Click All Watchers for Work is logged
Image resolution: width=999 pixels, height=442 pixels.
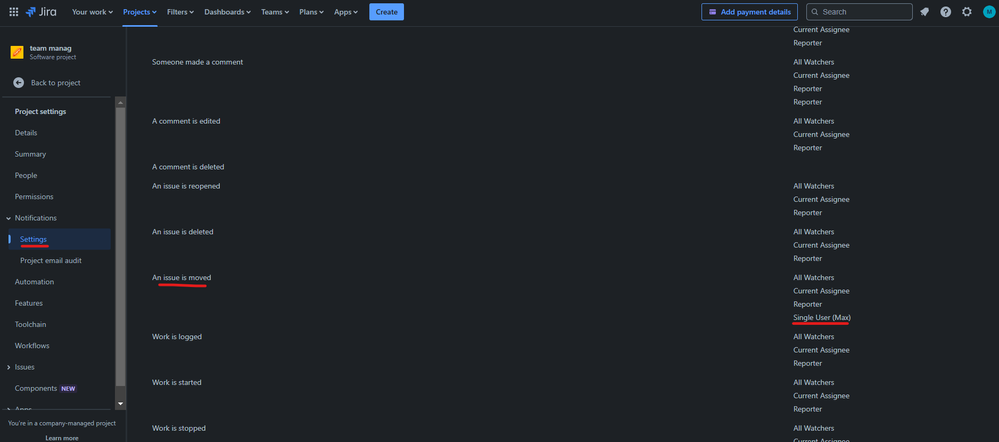[814, 336]
